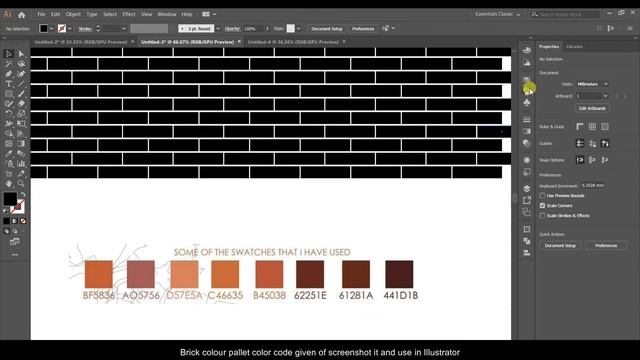640x360 pixels.
Task: Close the Untitled-3 document tab
Action: coord(239,42)
